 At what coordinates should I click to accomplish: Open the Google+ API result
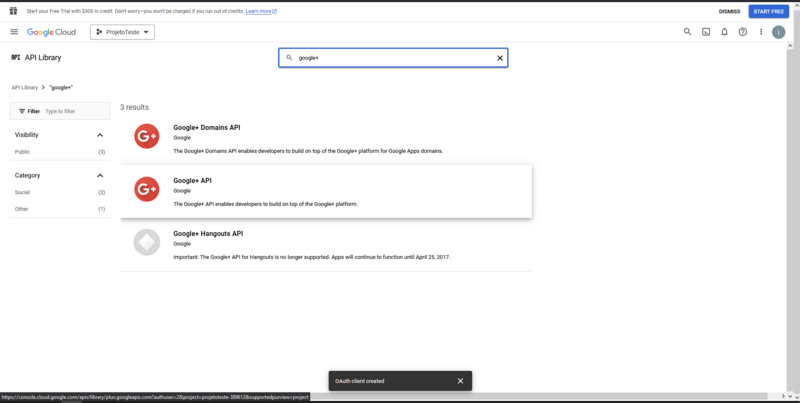(326, 192)
